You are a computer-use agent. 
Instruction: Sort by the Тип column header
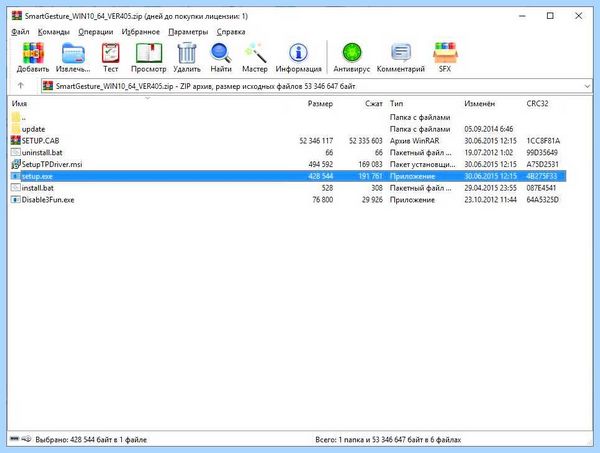[x=396, y=103]
